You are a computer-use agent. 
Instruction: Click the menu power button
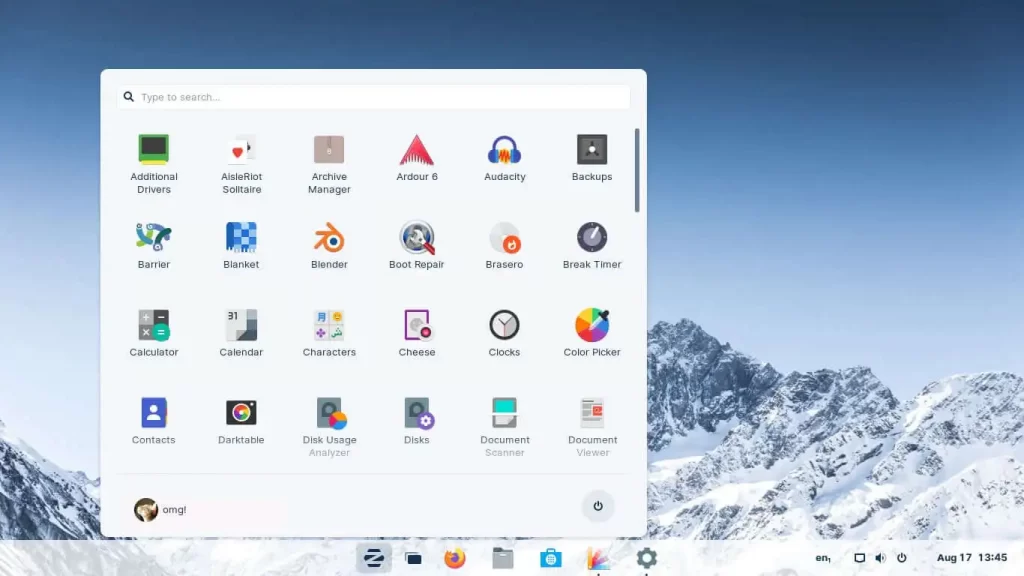598,506
